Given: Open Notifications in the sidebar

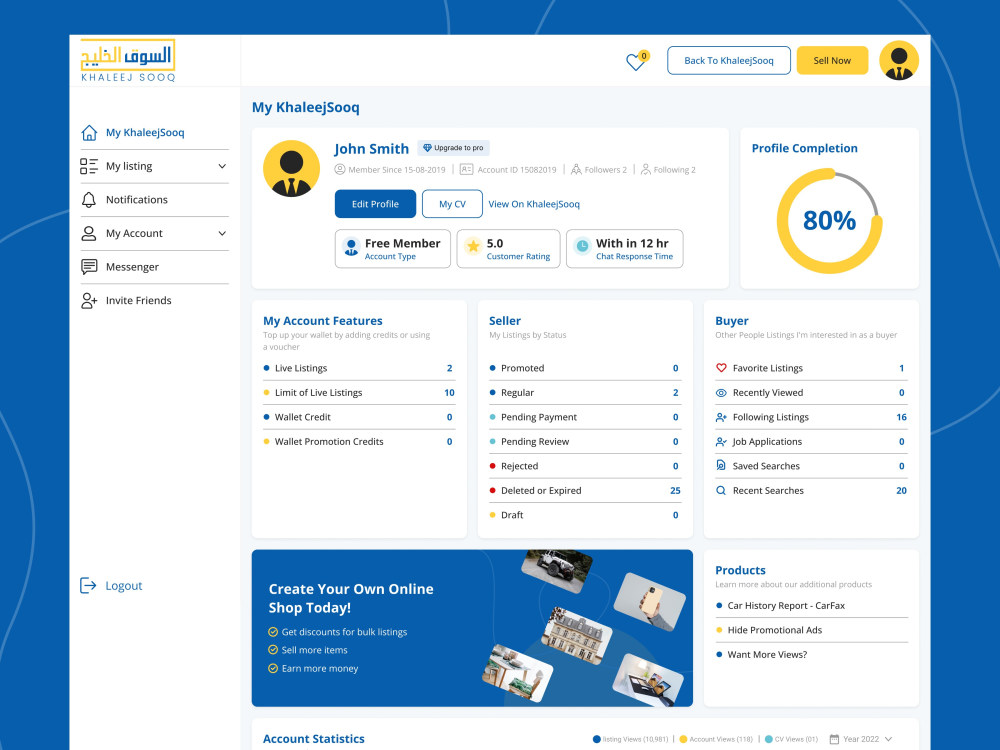Looking at the screenshot, I should coord(154,200).
